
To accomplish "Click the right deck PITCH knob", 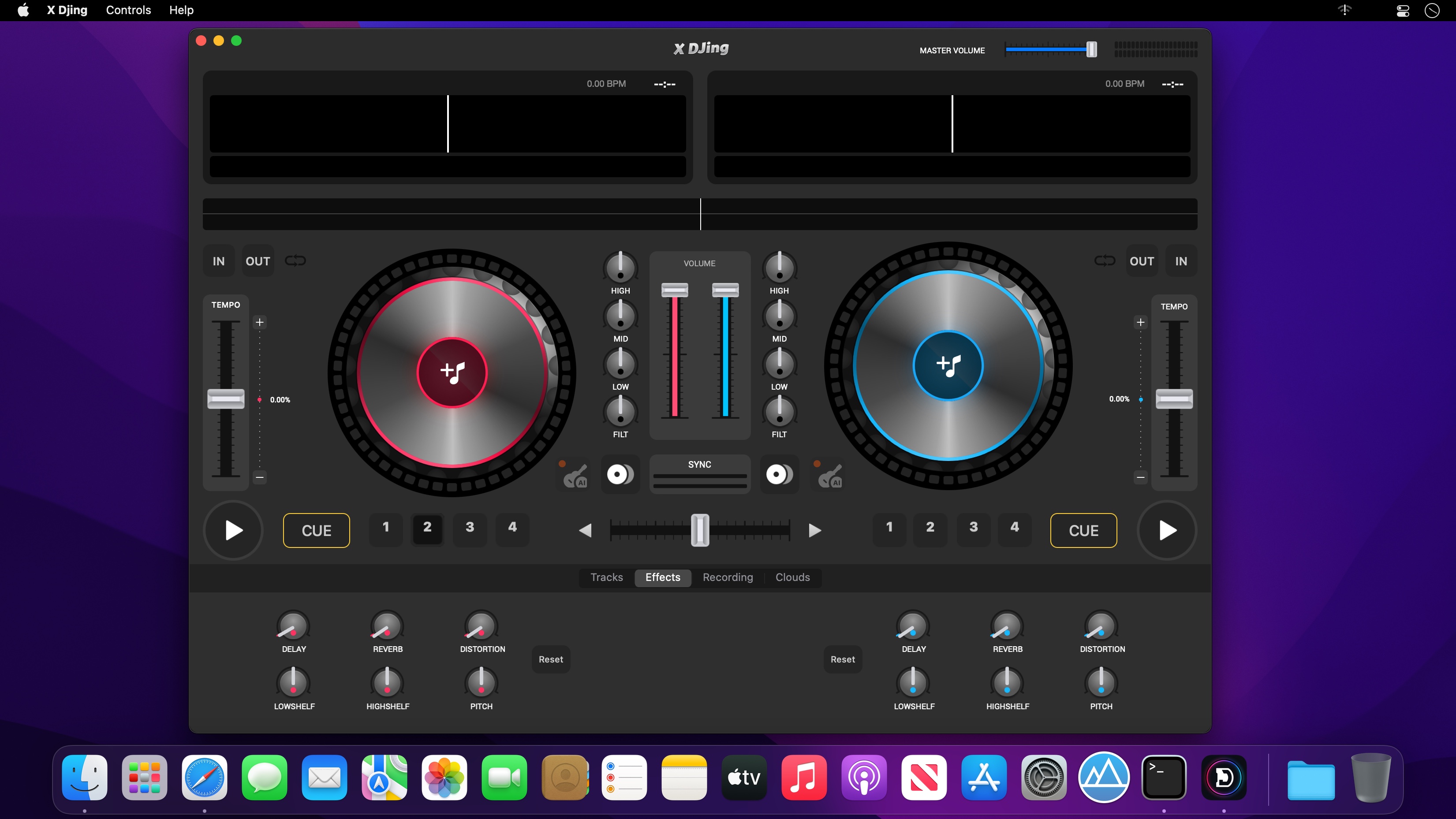I will [1101, 682].
